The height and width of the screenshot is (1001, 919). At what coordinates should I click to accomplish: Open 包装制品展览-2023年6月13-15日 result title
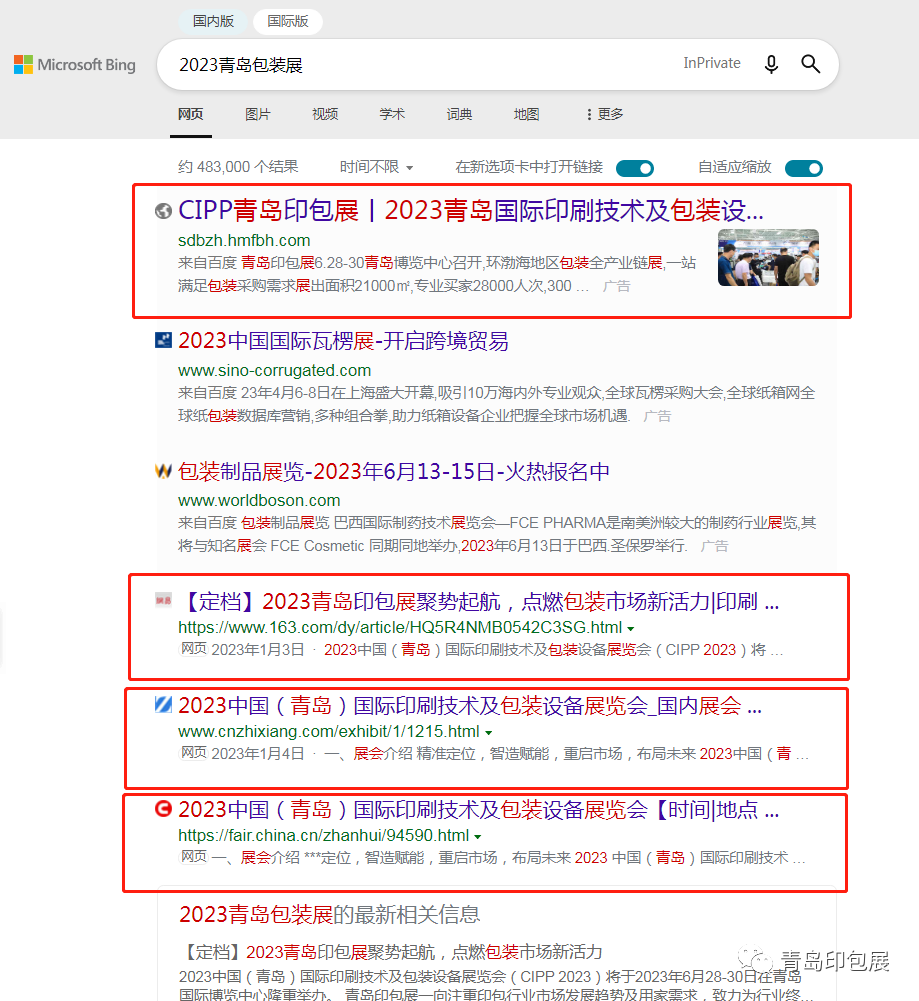pos(394,471)
